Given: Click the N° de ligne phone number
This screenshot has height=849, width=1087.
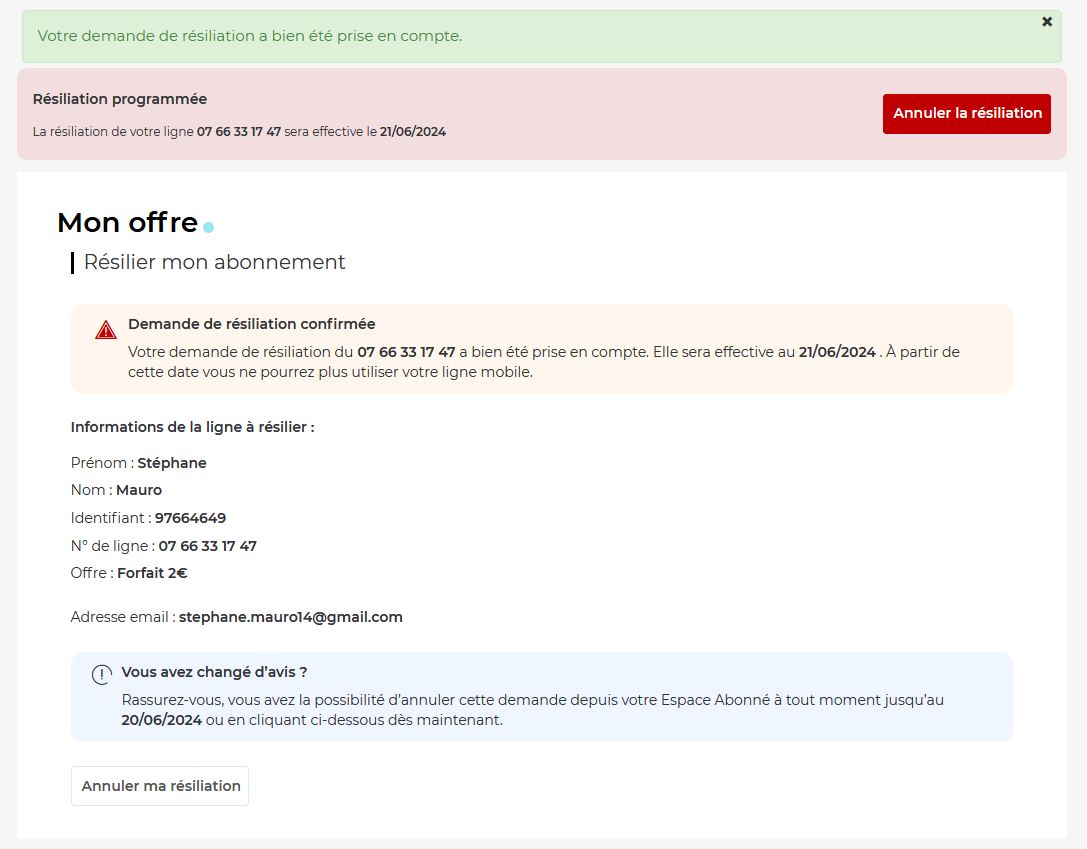Looking at the screenshot, I should 207,546.
